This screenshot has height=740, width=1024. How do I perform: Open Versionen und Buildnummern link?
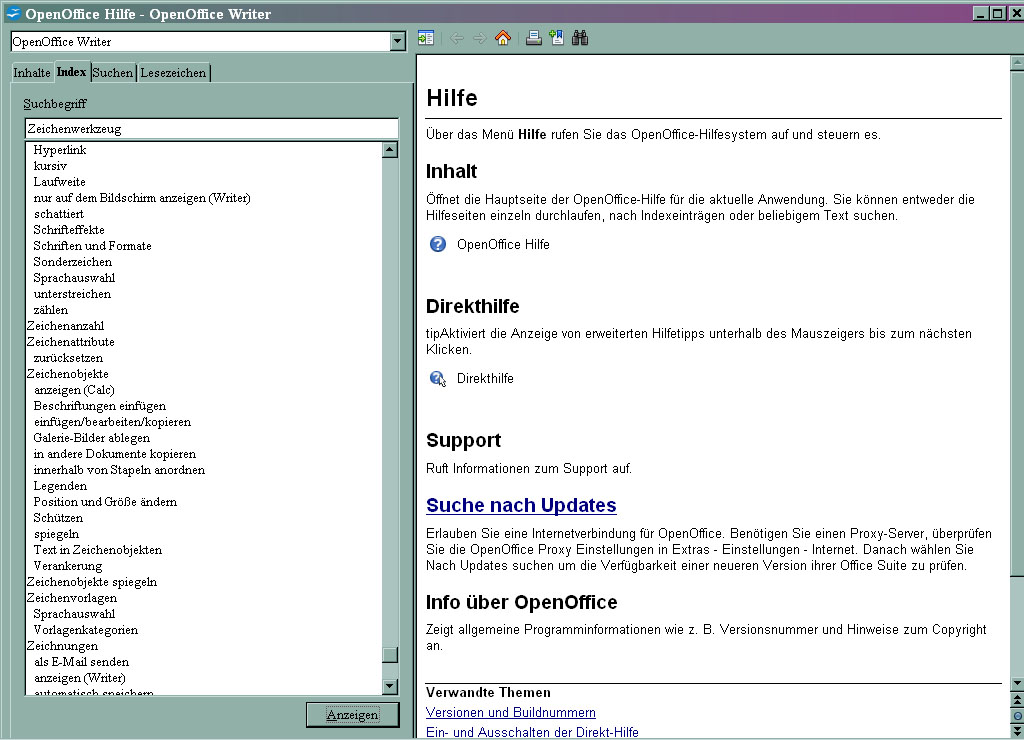tap(511, 713)
